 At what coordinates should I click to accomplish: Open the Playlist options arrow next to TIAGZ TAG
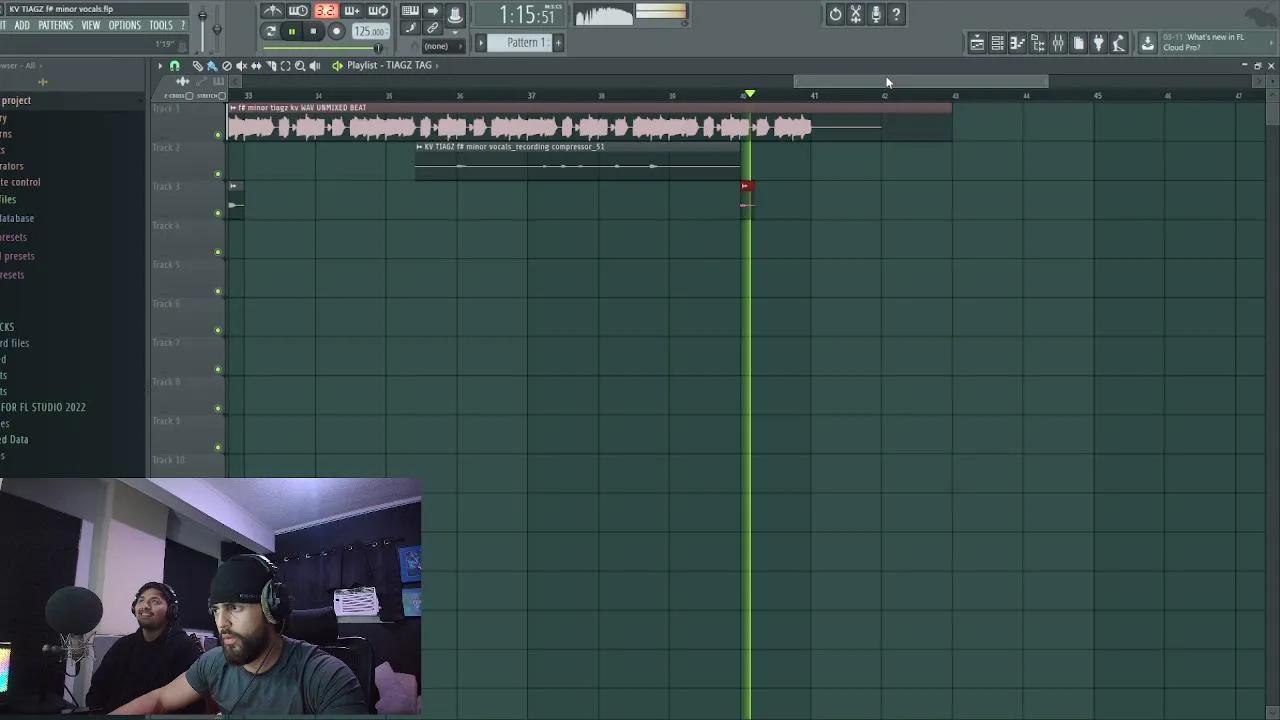[x=437, y=65]
